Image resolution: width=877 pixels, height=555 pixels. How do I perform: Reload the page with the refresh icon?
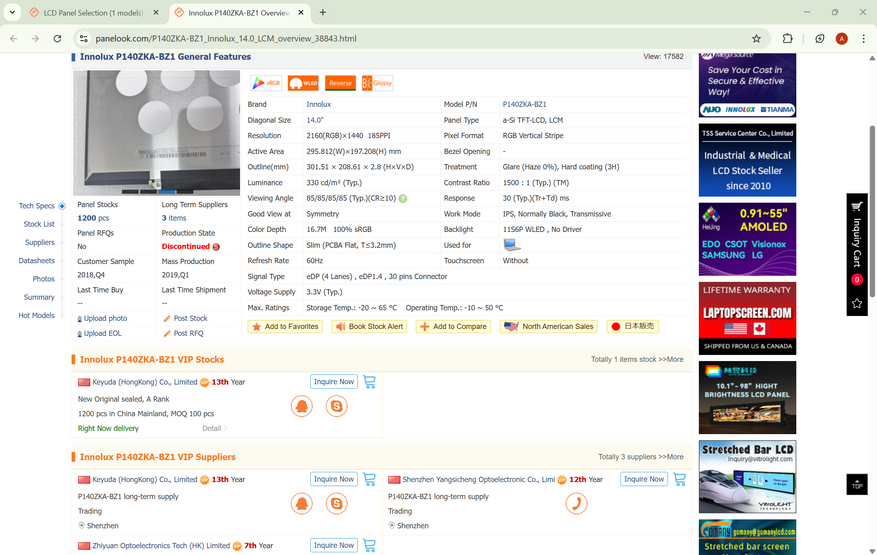pyautogui.click(x=57, y=39)
